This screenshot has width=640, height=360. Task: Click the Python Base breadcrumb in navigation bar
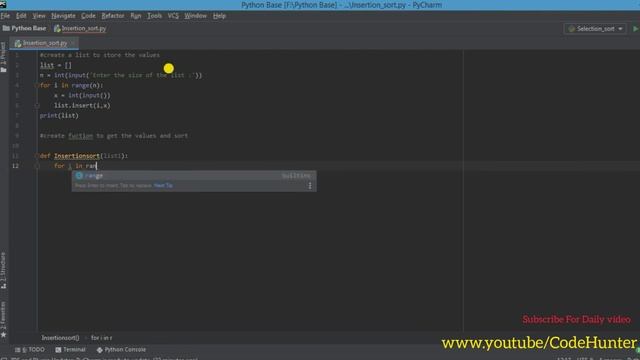point(24,28)
